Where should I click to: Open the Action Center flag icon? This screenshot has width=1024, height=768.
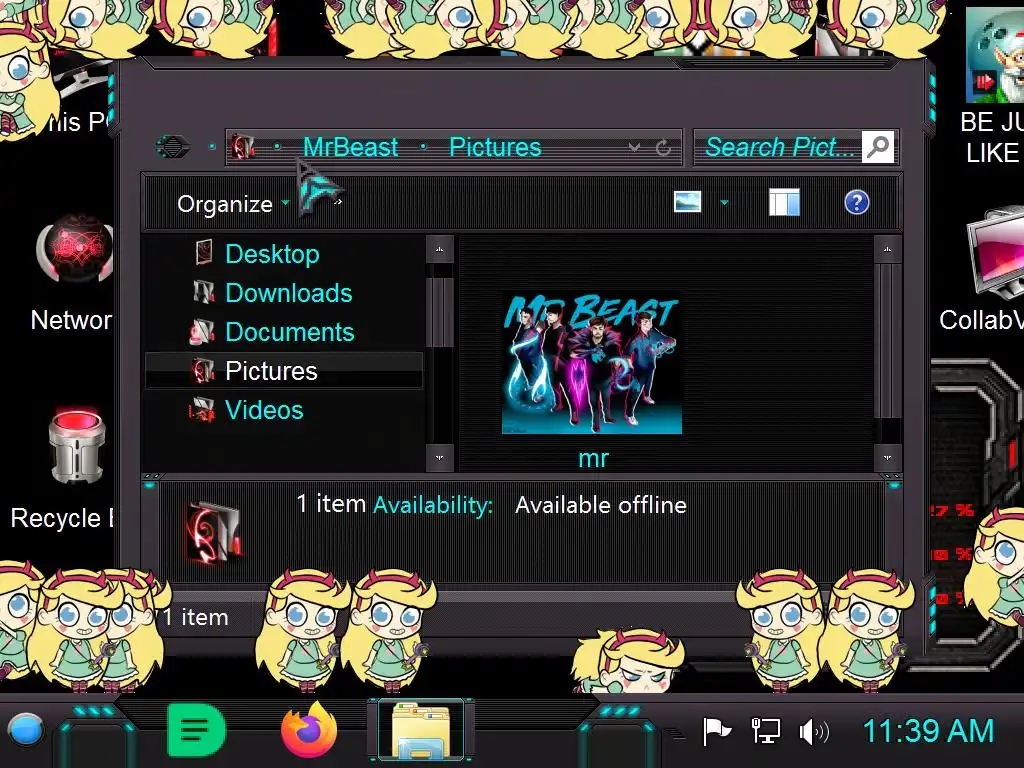coord(716,731)
